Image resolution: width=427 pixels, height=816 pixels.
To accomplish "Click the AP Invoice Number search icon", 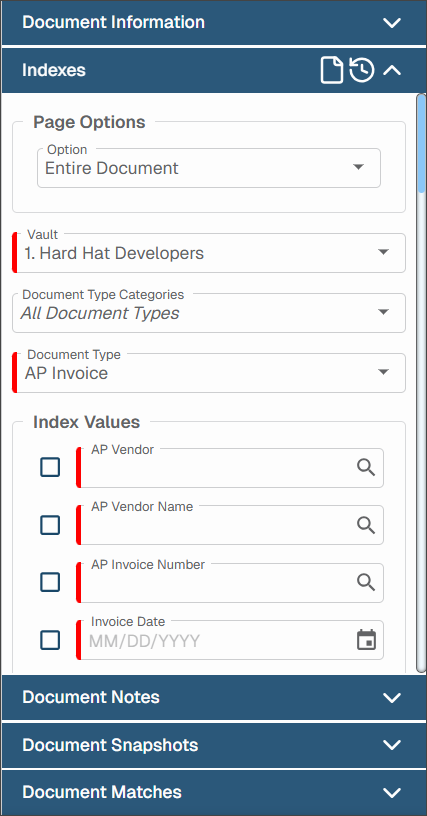I will tap(366, 582).
